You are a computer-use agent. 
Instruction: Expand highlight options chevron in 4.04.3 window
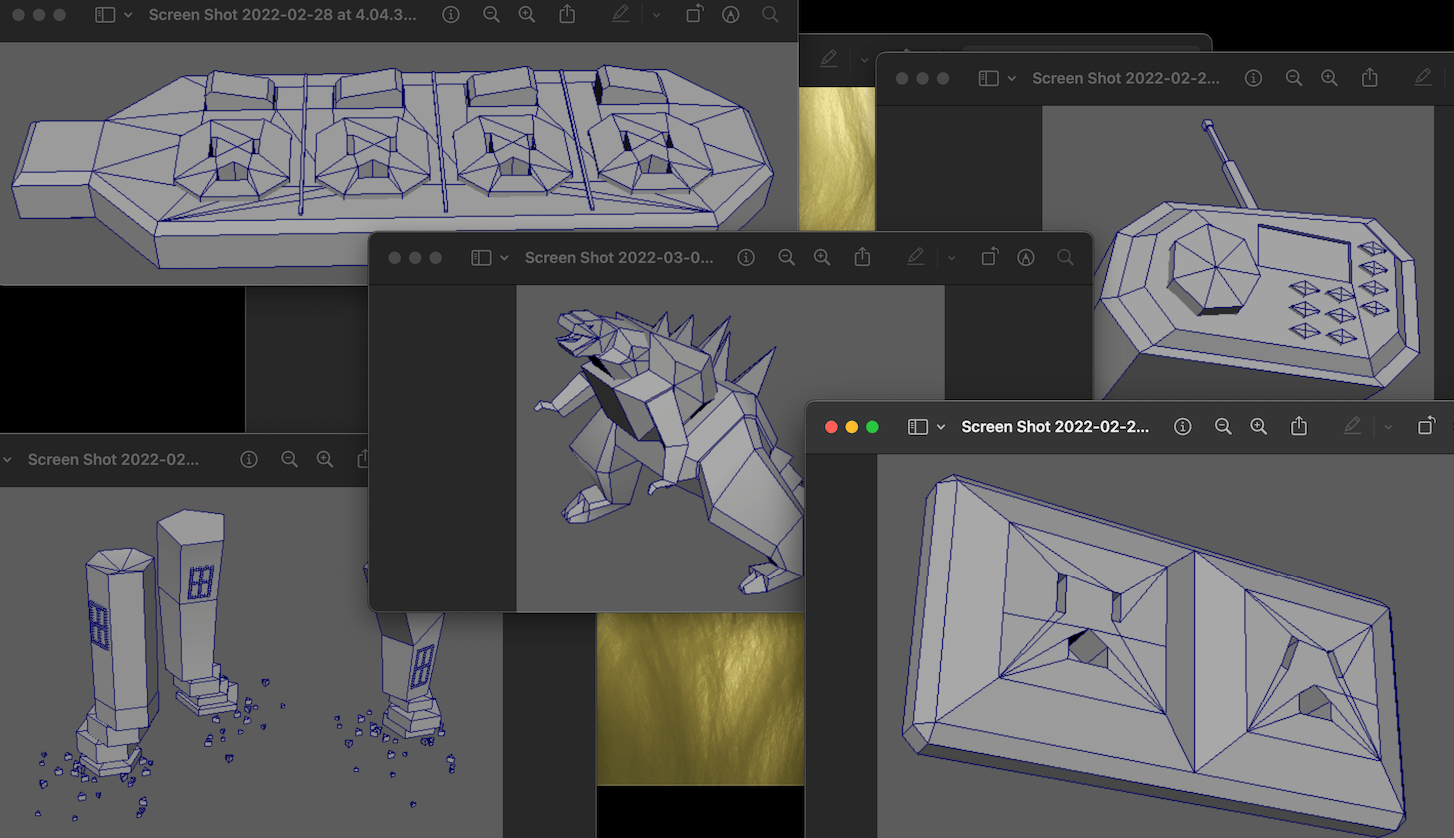(656, 15)
